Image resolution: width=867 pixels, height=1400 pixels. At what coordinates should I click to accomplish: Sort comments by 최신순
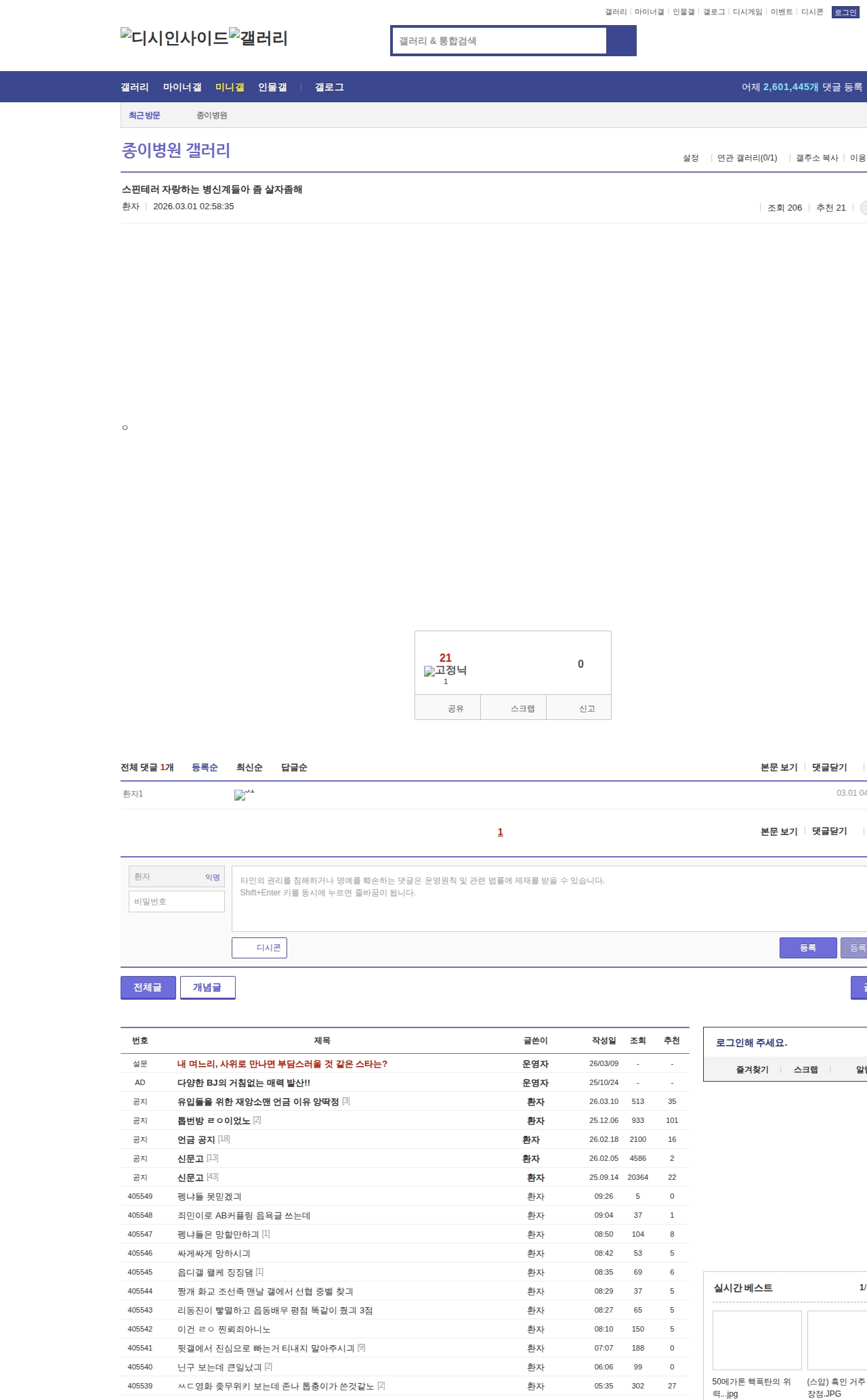(249, 767)
